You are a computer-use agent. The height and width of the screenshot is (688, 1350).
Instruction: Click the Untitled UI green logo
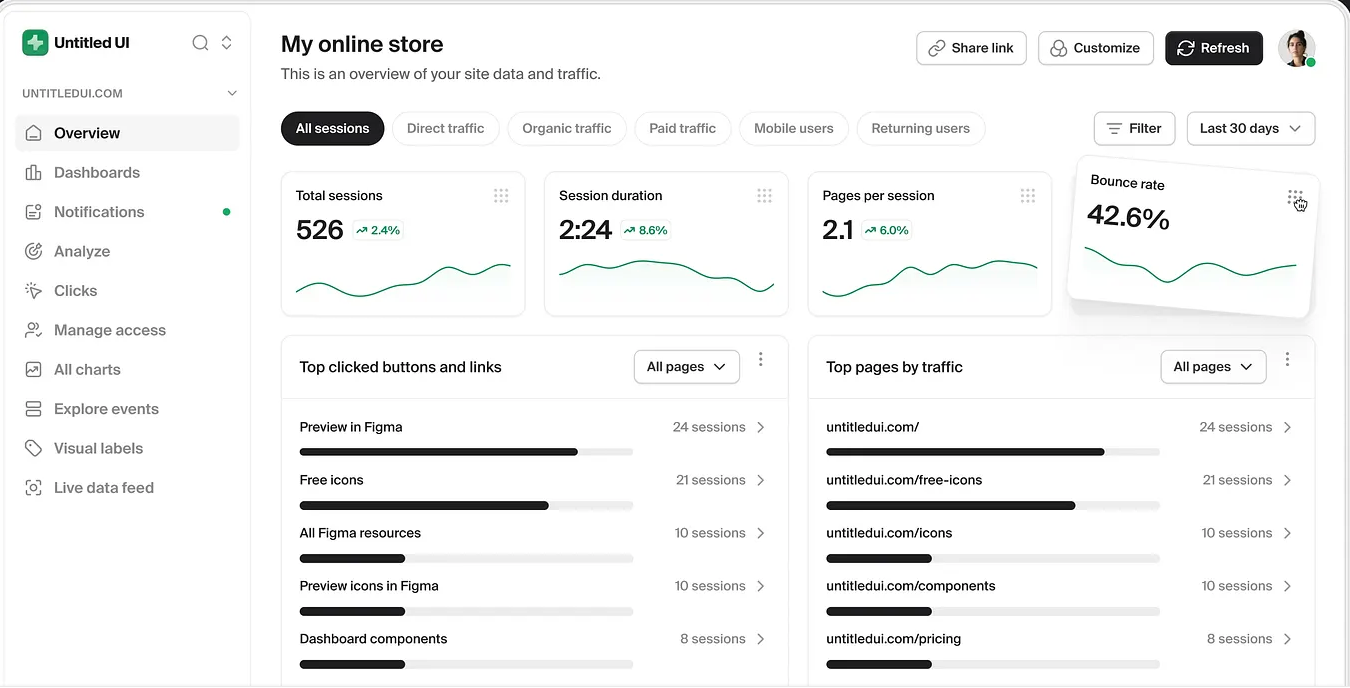pos(35,43)
